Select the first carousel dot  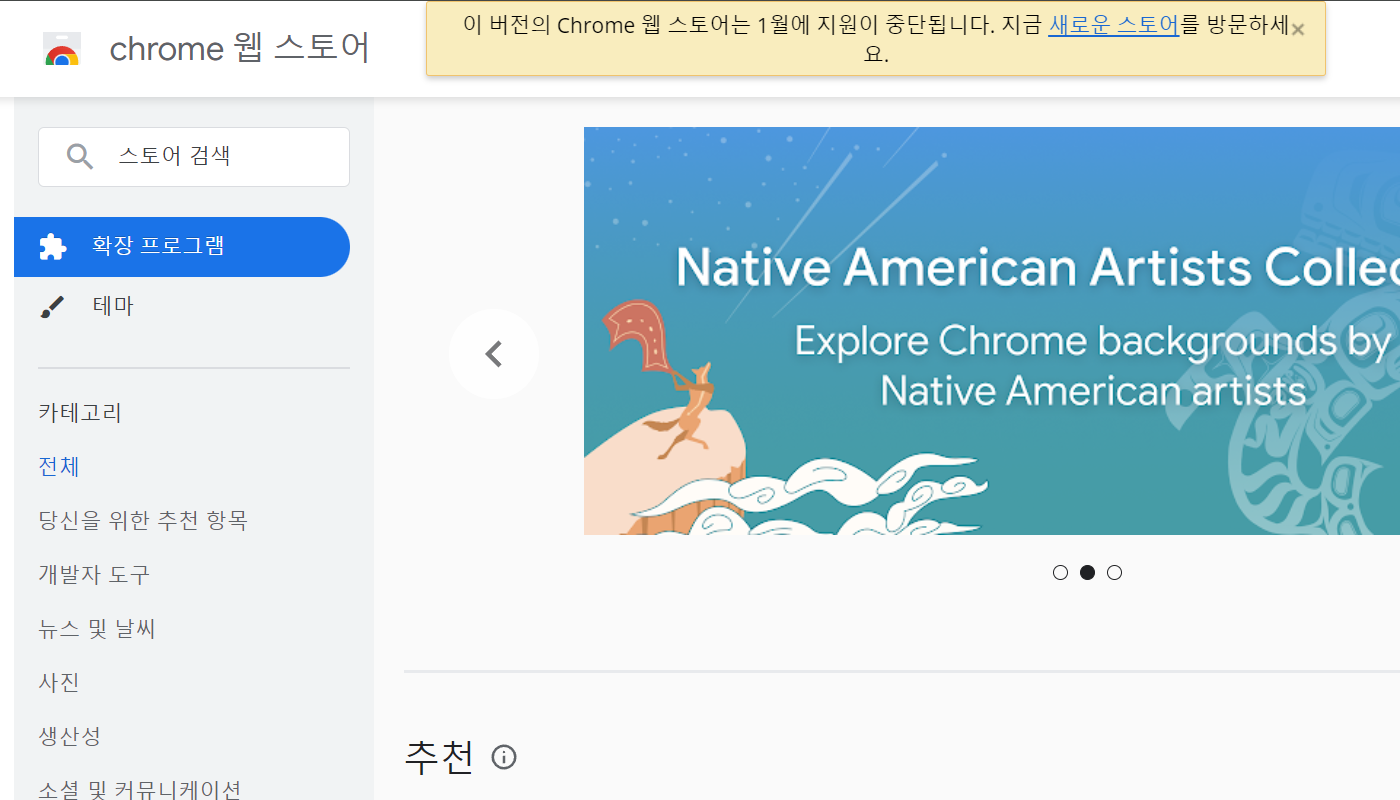coord(1060,573)
